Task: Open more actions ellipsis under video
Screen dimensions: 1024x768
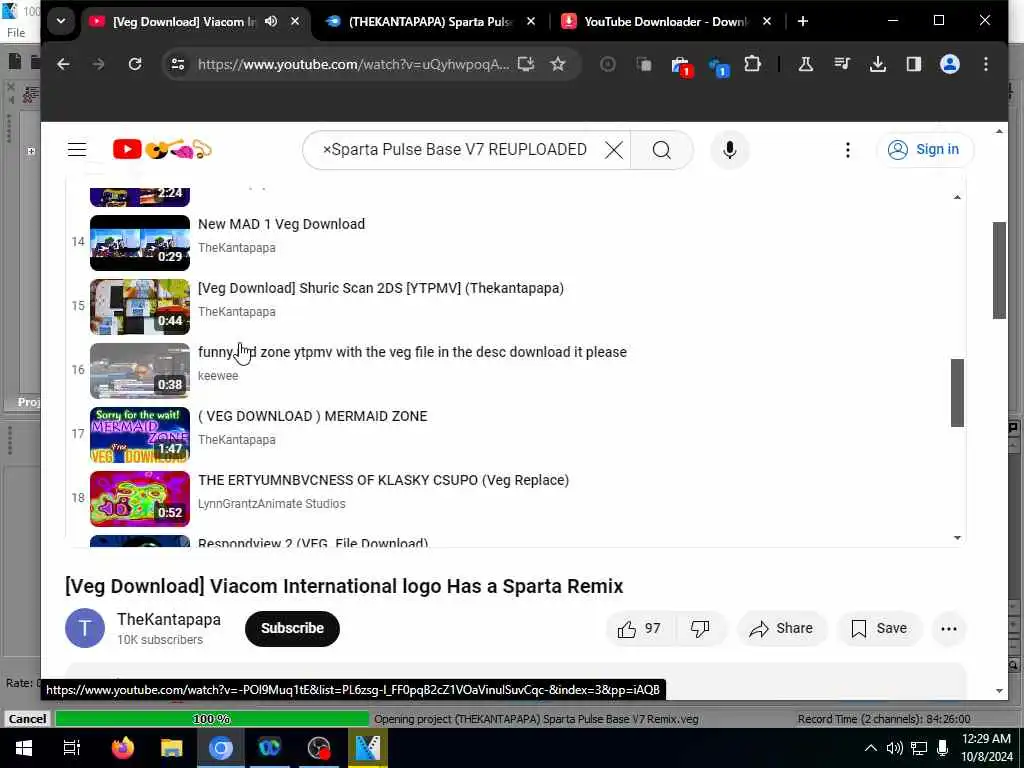Action: pyautogui.click(x=949, y=628)
